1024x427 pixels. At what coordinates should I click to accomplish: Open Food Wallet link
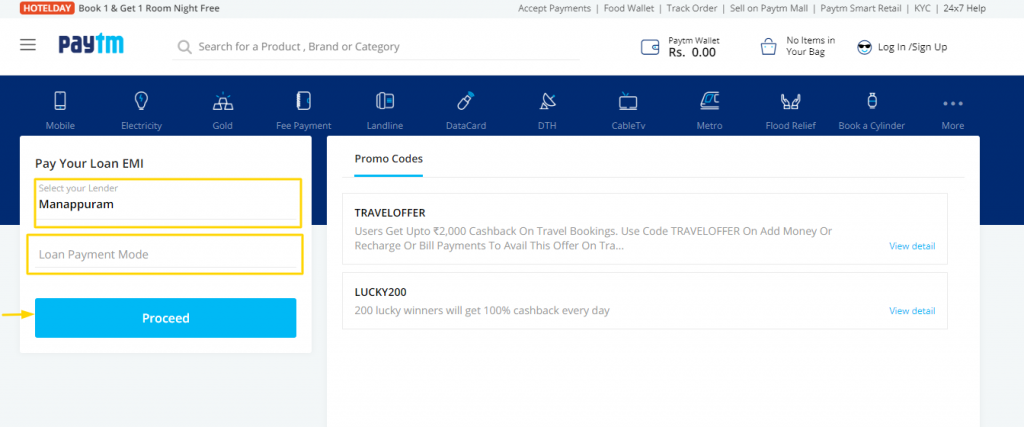[628, 8]
